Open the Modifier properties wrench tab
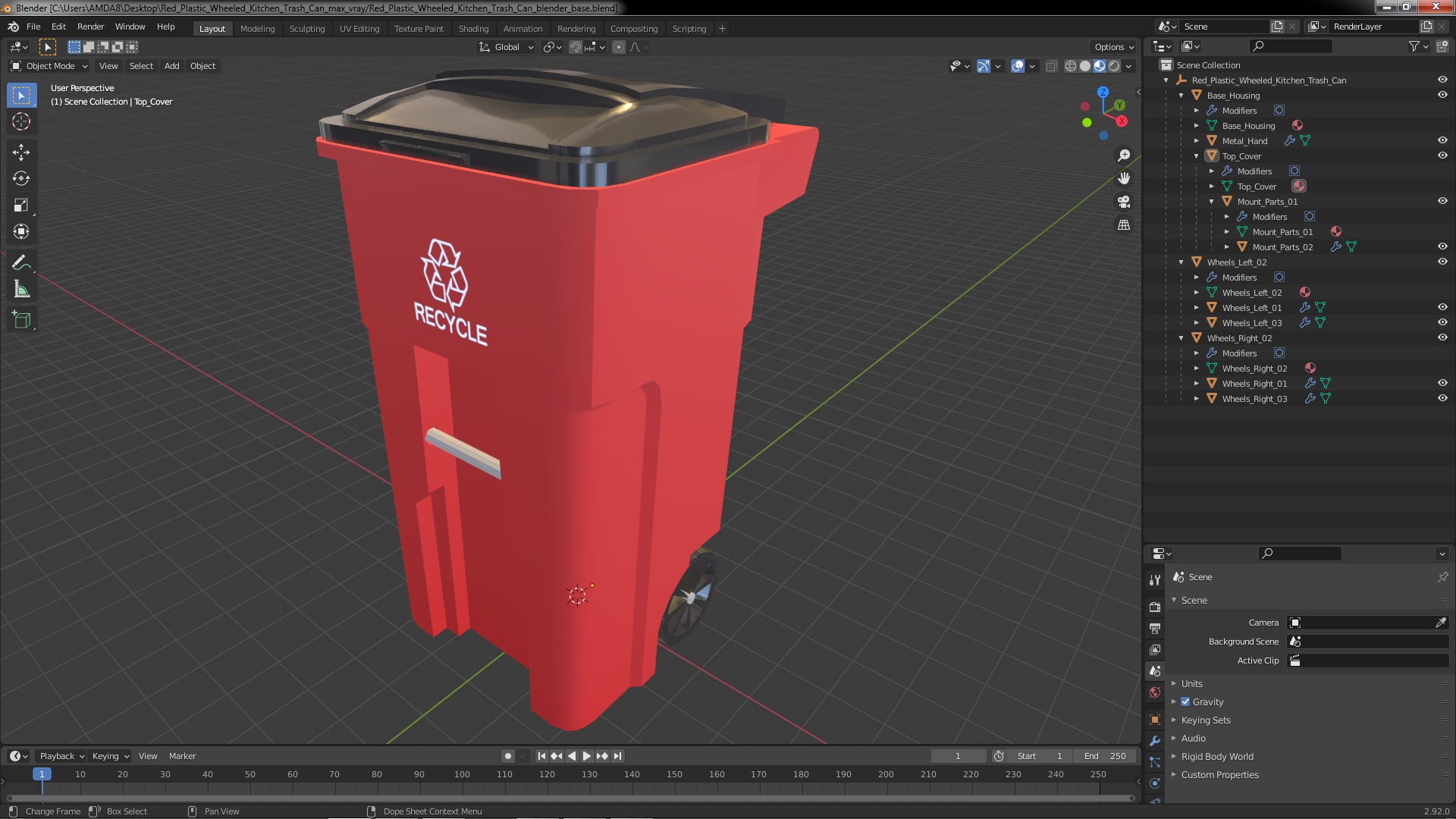The image size is (1456, 819). [x=1155, y=741]
